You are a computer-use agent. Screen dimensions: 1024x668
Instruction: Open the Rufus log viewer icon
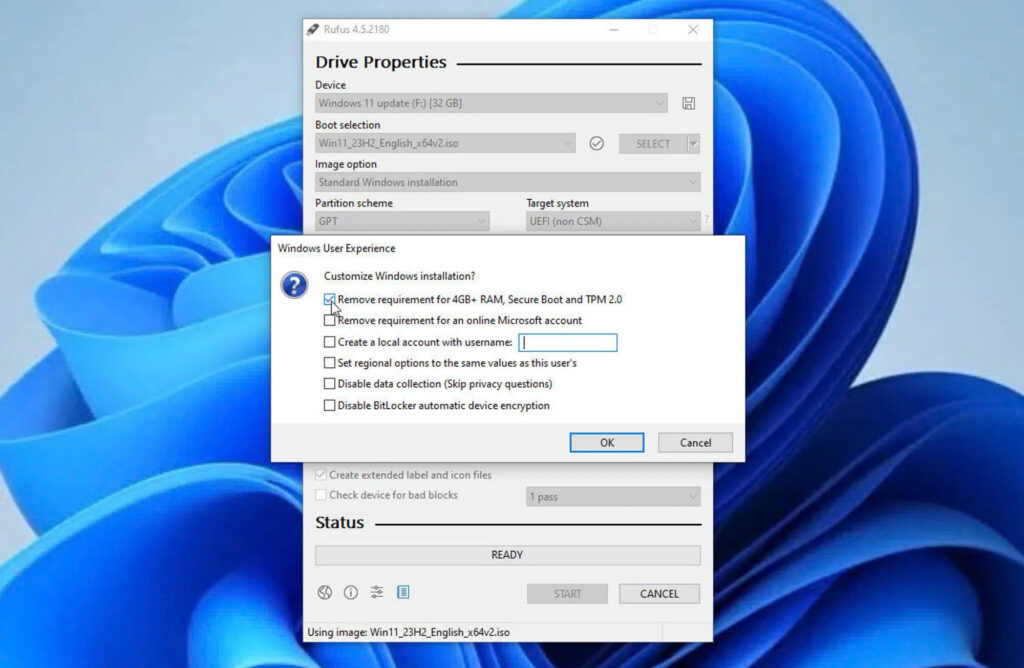403,592
